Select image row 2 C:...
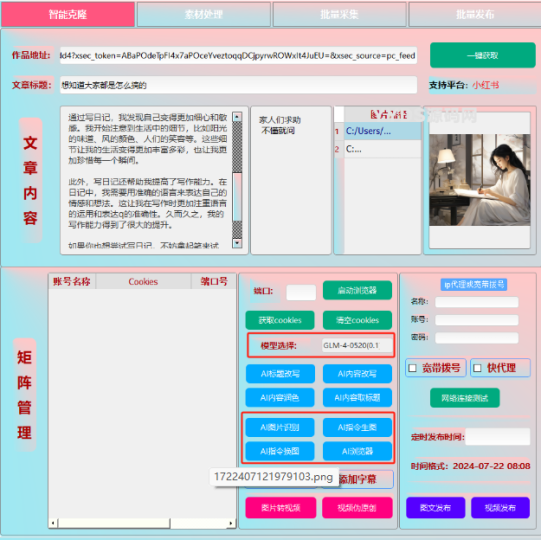Viewport: 541px width, 540px height. point(382,149)
